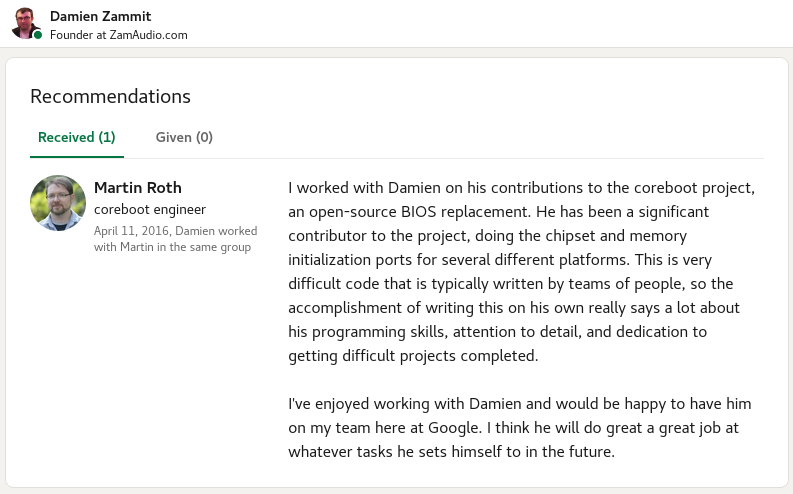Open Damien Zammit's header profile photo
Screen dimensions: 793x494
26,23
